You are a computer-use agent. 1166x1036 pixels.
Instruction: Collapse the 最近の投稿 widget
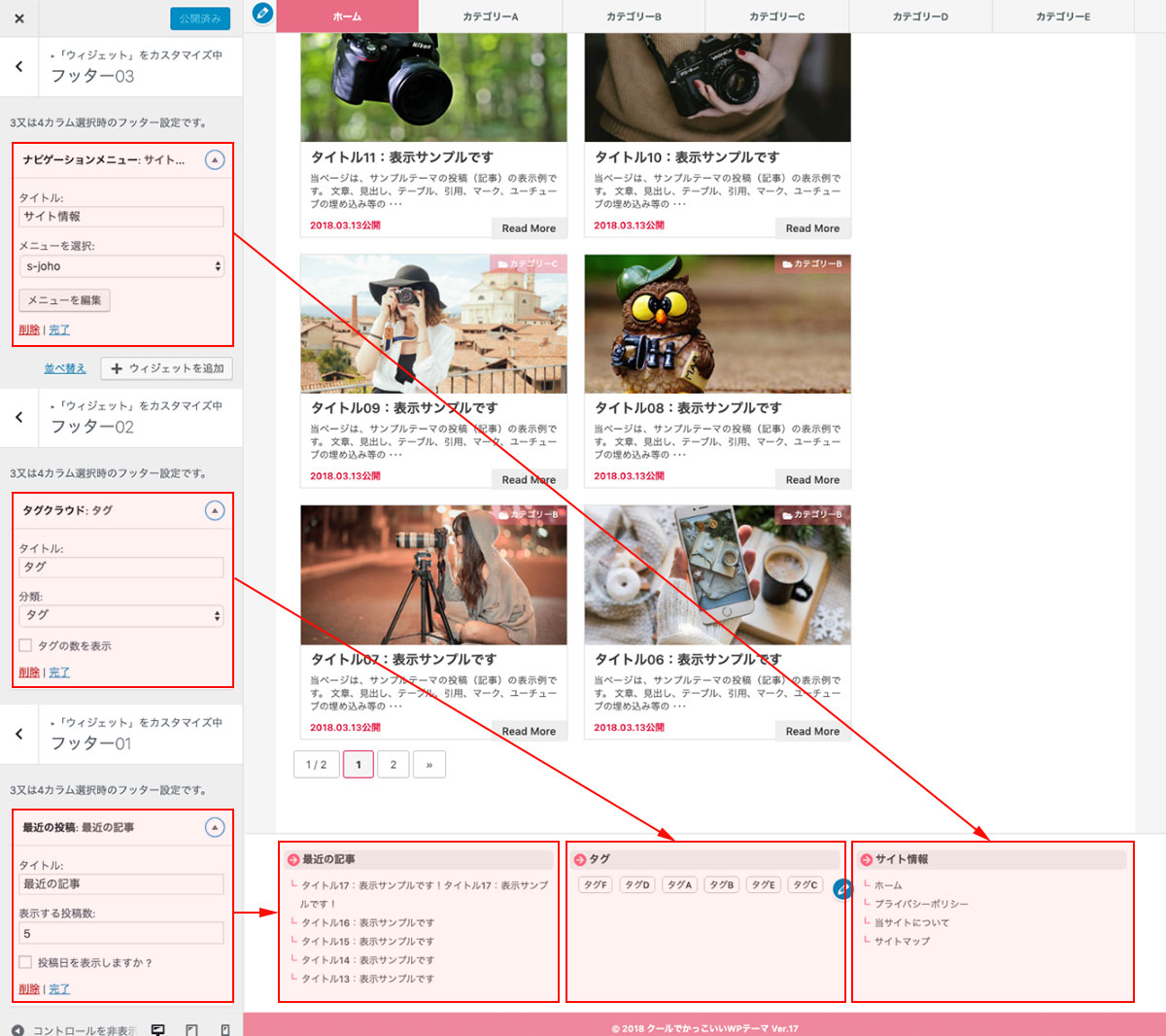pyautogui.click(x=215, y=827)
